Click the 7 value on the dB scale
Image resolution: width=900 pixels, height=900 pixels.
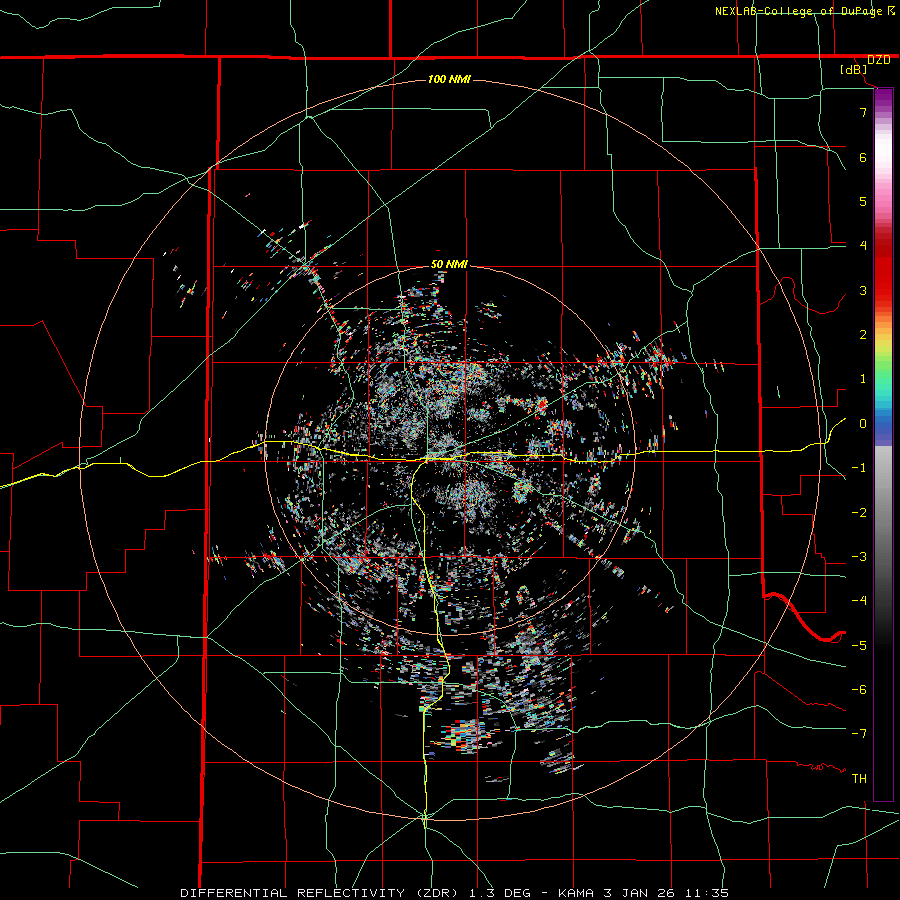point(863,112)
